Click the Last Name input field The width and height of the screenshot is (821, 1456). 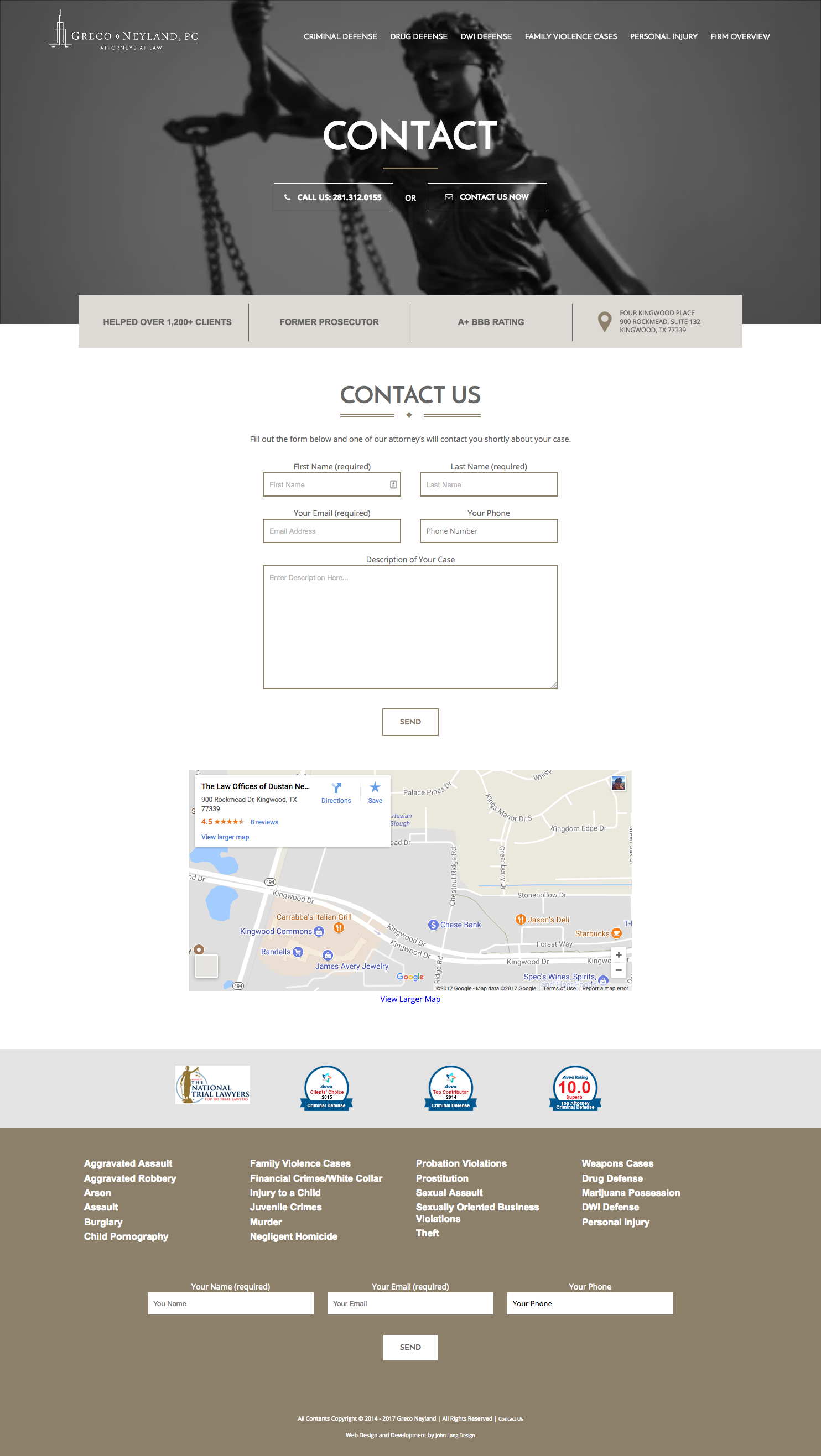tap(489, 484)
